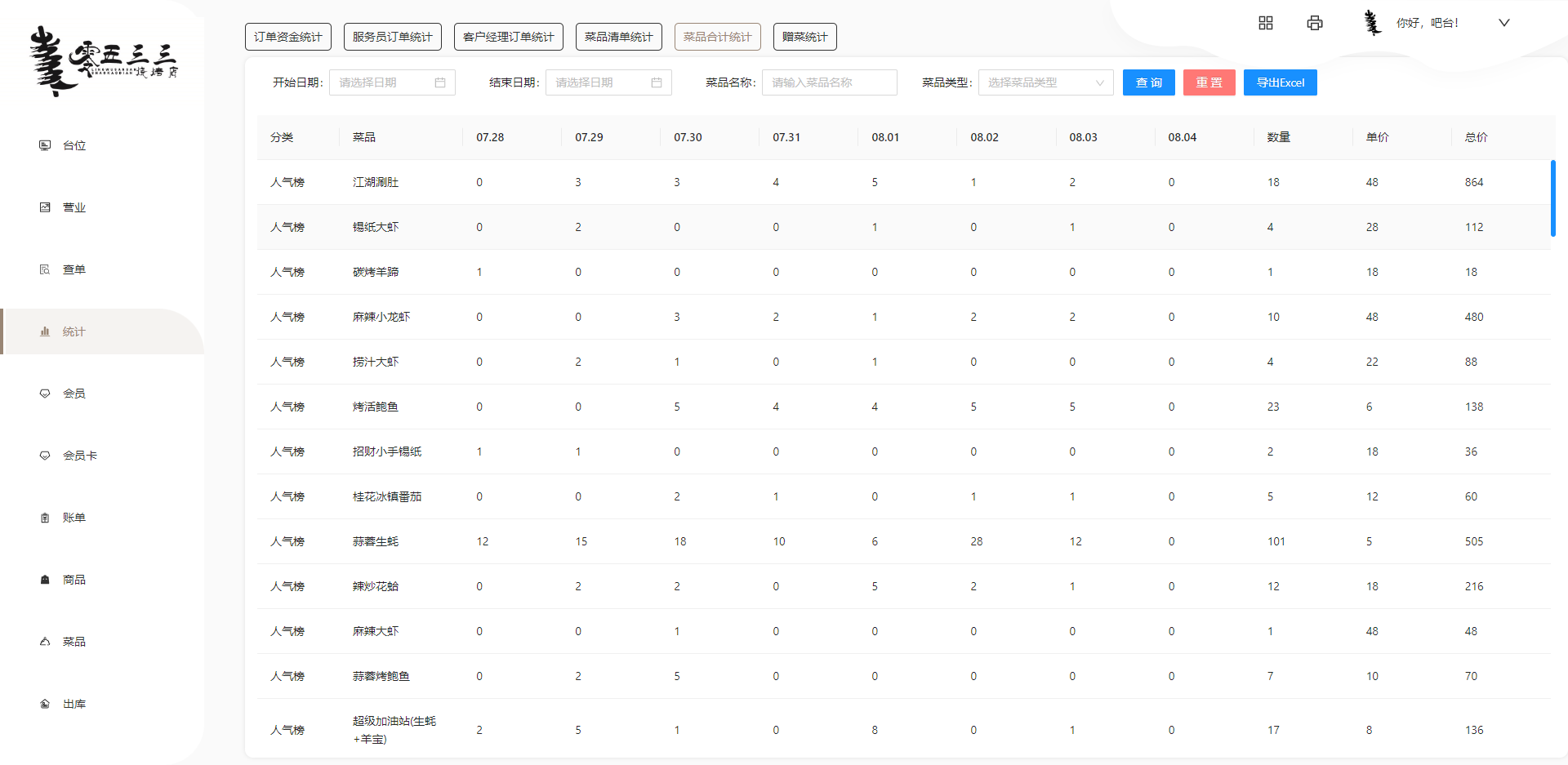
Task: Open 出库 via its sidebar icon
Action: pyautogui.click(x=45, y=704)
